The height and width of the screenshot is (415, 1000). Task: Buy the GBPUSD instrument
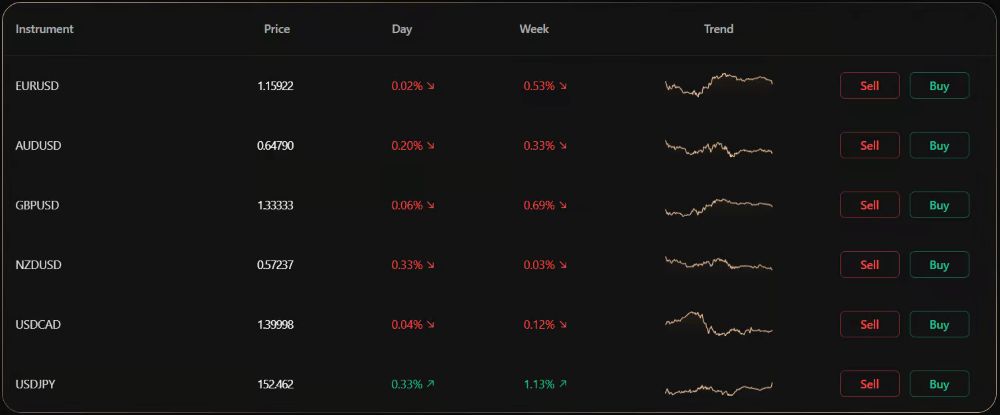tap(939, 206)
